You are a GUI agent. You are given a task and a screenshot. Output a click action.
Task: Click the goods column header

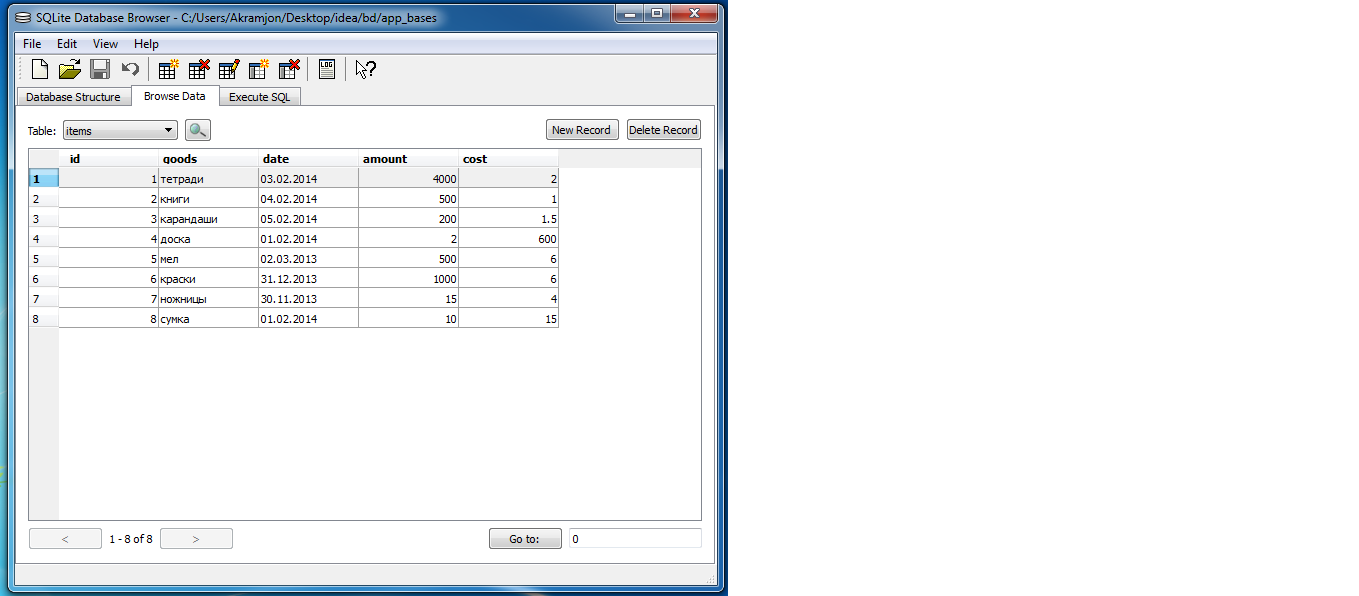pyautogui.click(x=208, y=159)
